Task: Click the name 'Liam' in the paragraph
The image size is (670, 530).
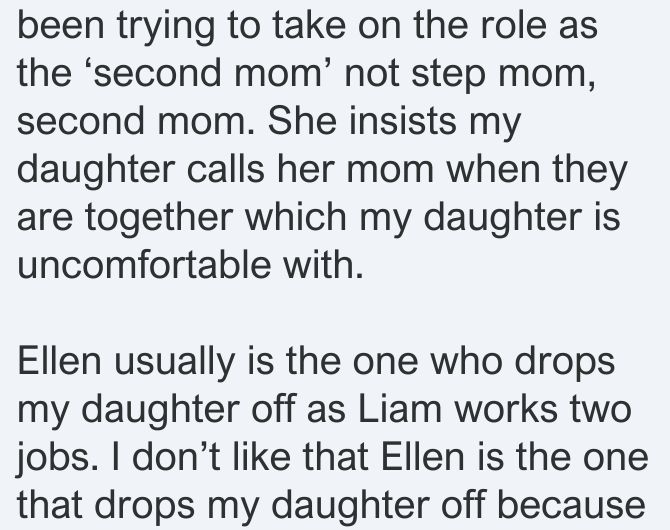Action: pos(400,409)
